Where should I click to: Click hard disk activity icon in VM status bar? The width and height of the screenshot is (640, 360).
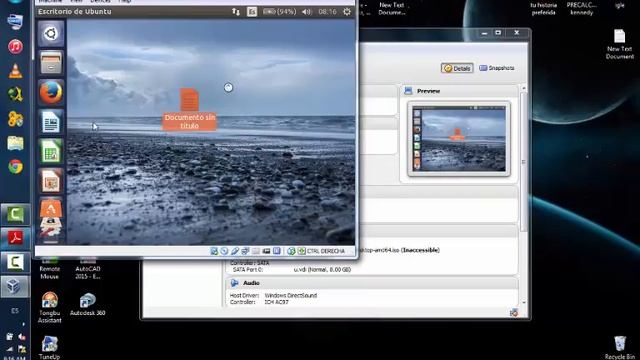214,251
